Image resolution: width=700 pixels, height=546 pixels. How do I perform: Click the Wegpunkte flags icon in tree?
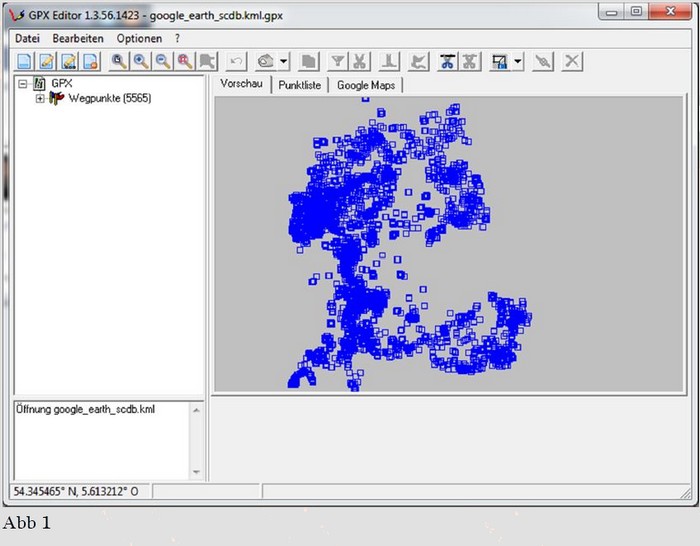click(56, 98)
